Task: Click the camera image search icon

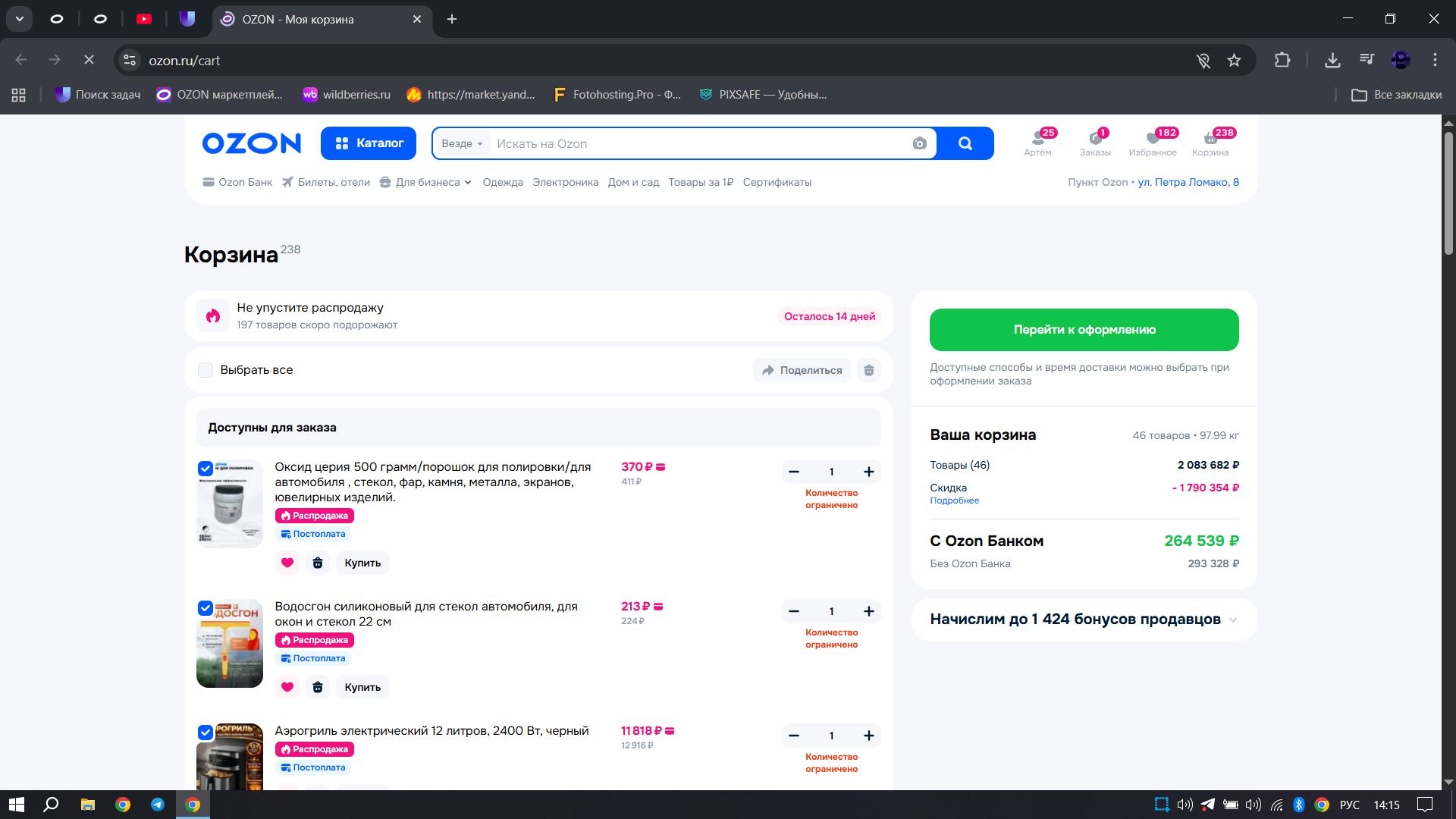Action: tap(919, 143)
